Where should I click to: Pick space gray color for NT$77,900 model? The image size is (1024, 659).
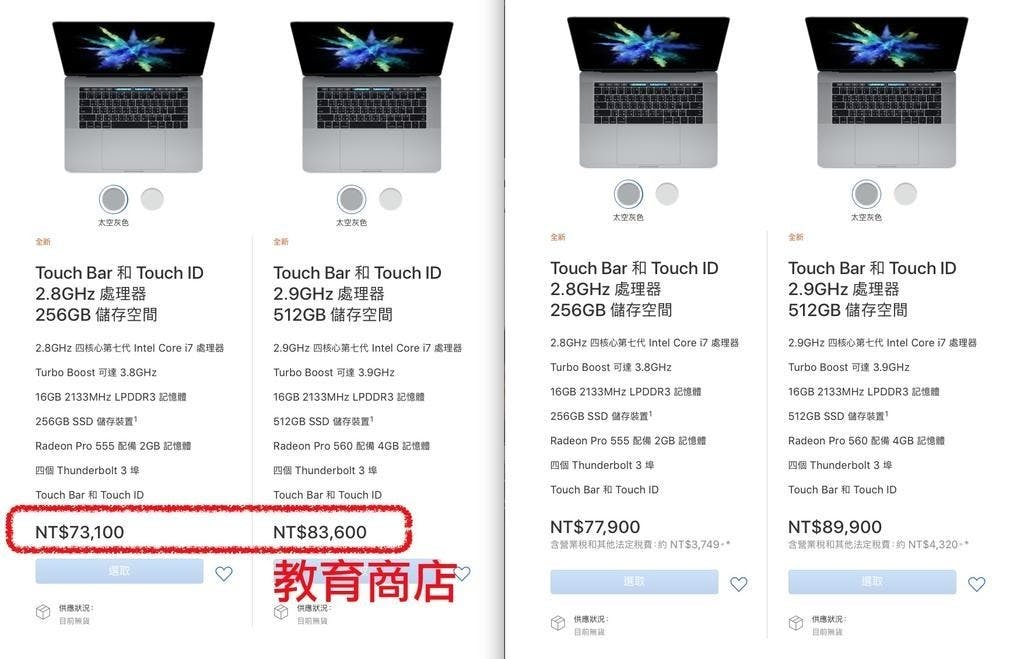click(628, 194)
